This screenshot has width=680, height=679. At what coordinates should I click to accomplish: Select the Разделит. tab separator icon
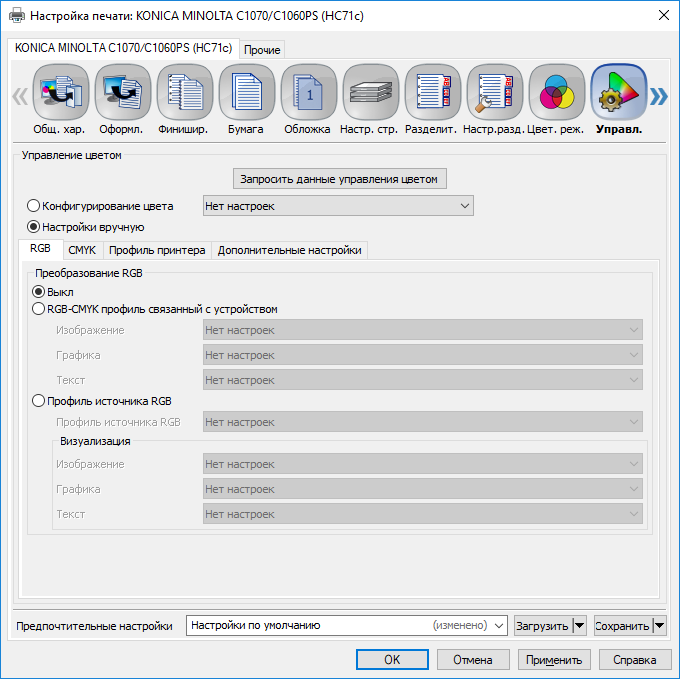coord(433,92)
